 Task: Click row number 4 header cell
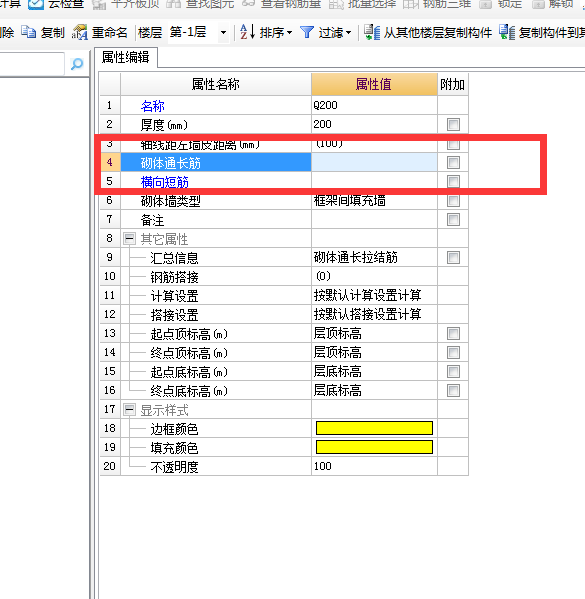click(x=110, y=162)
